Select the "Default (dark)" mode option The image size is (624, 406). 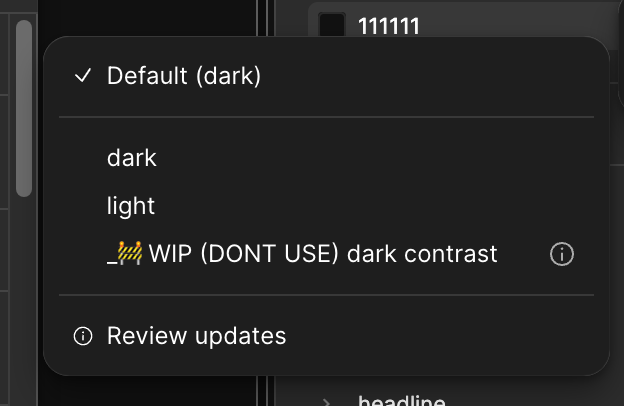click(x=326, y=76)
